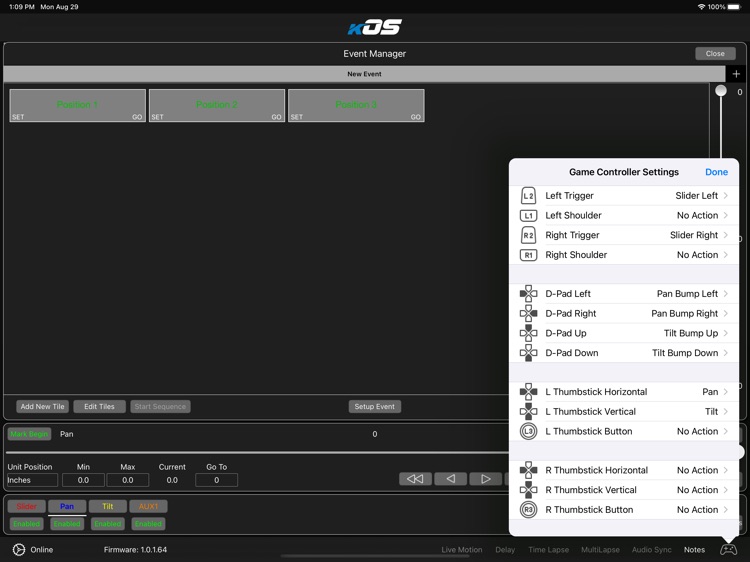Screen dimensions: 750x562
Task: Click the D-Pad Left icon
Action: (528, 294)
